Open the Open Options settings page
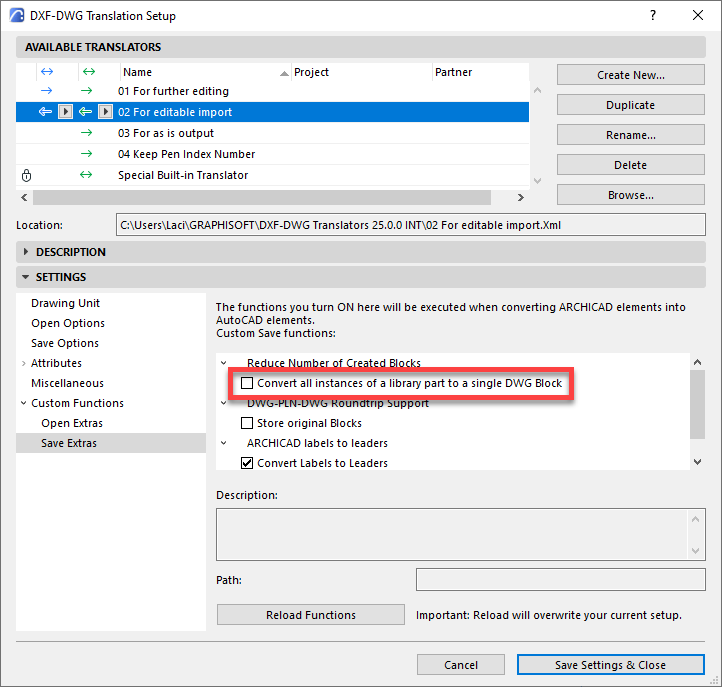Viewport: 722px width, 687px height. (x=68, y=323)
